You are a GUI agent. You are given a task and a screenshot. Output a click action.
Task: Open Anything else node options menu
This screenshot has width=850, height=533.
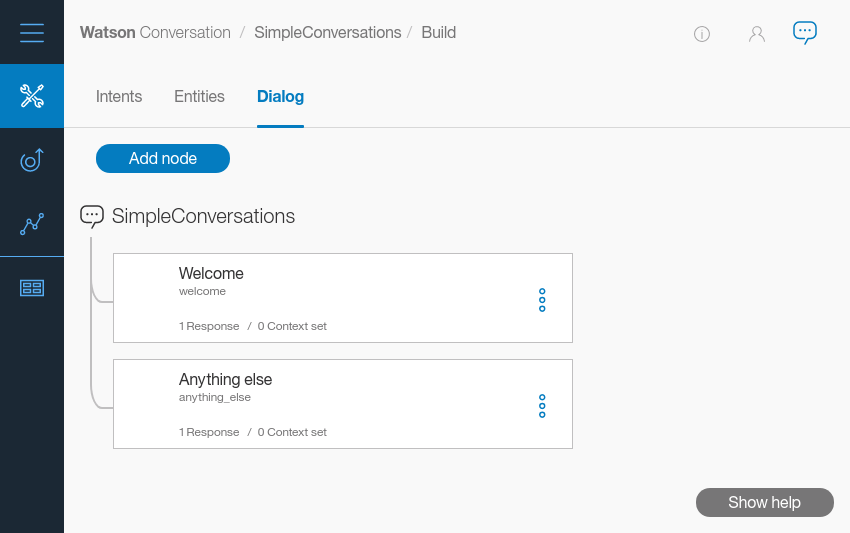pyautogui.click(x=542, y=406)
